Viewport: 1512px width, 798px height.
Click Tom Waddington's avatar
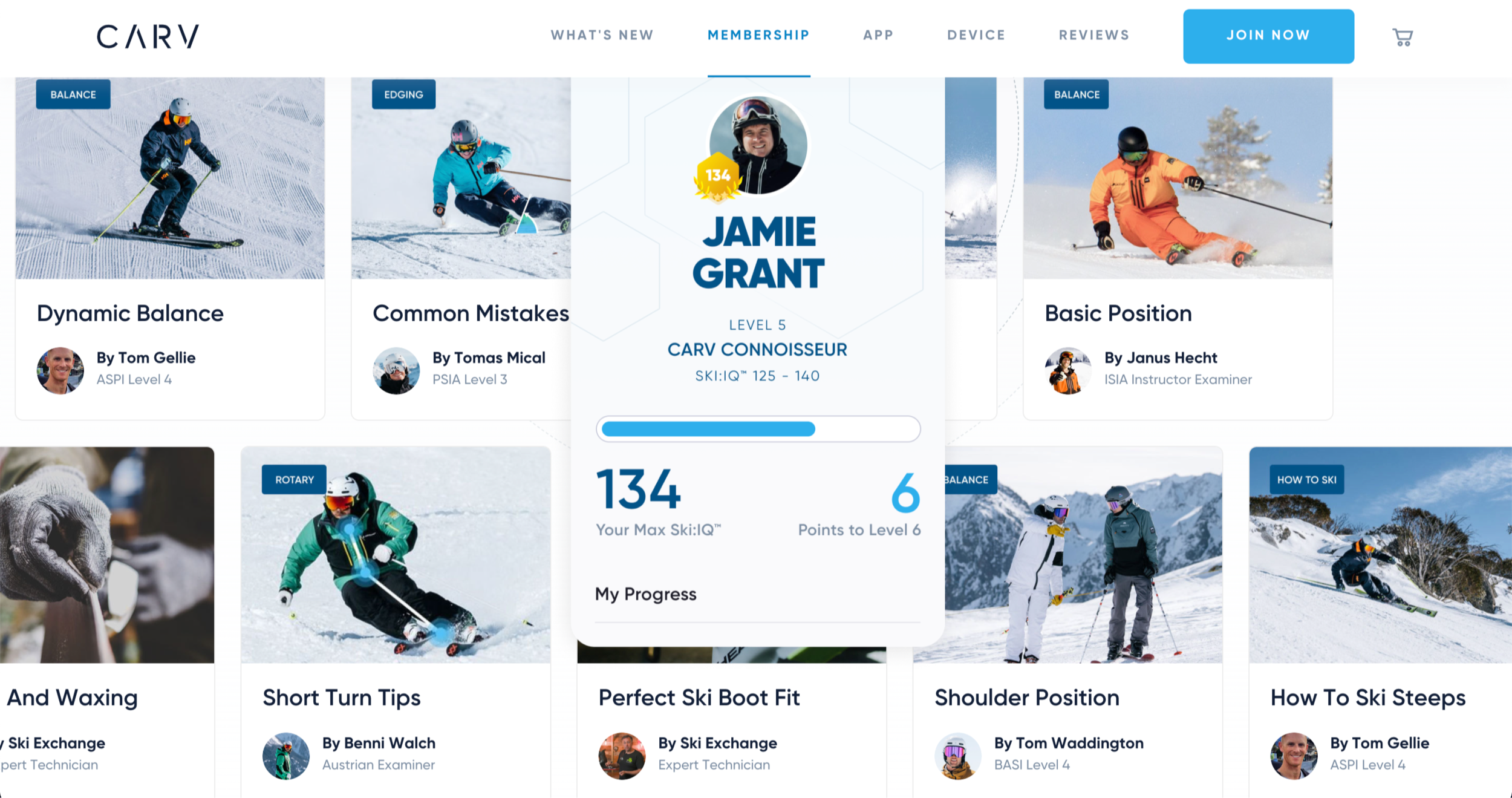(958, 756)
